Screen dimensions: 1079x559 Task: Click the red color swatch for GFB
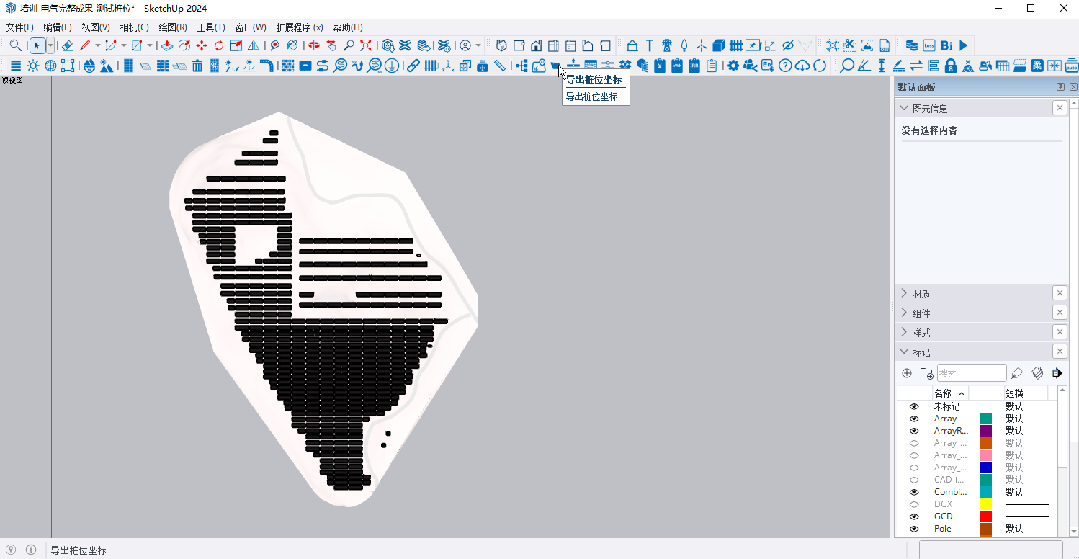click(x=986, y=516)
